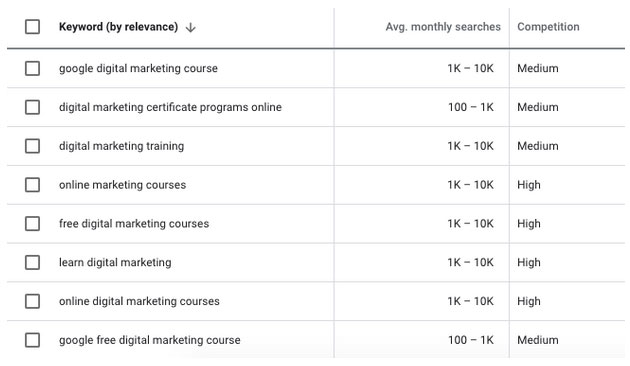This screenshot has height=366, width=630.
Task: Click the Competition column header
Action: tap(548, 27)
